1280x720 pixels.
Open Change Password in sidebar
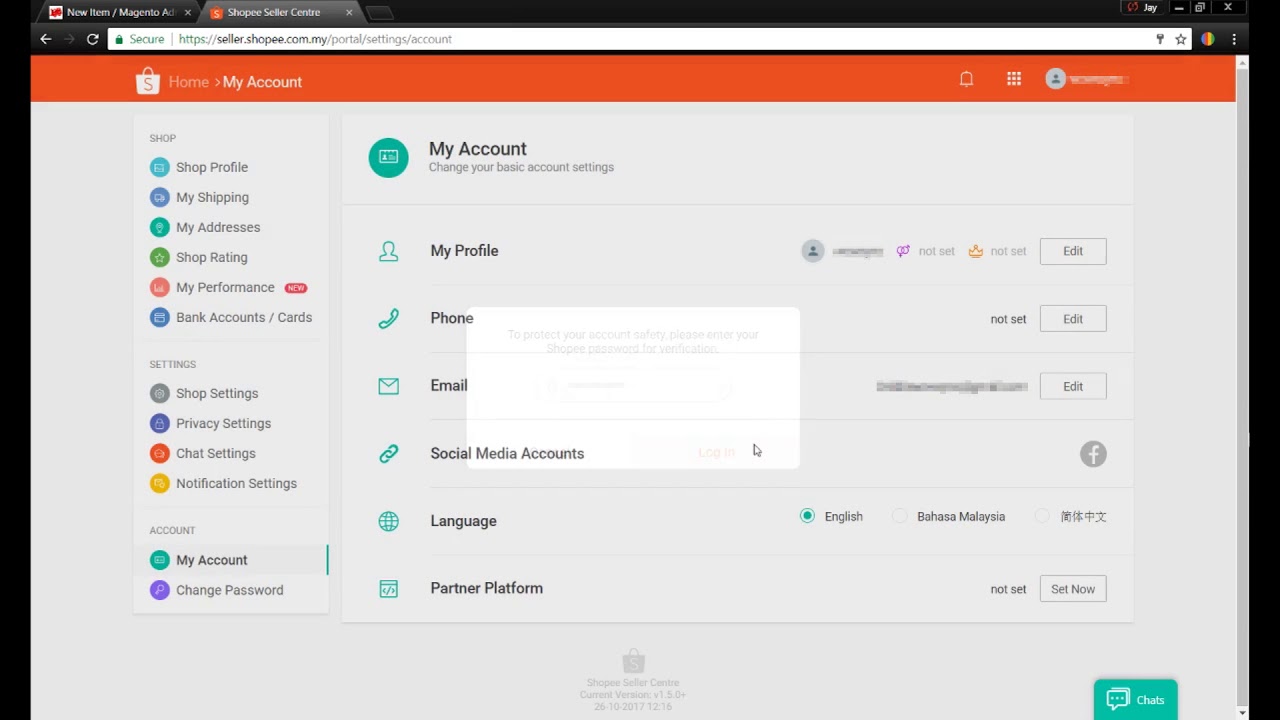(x=229, y=590)
